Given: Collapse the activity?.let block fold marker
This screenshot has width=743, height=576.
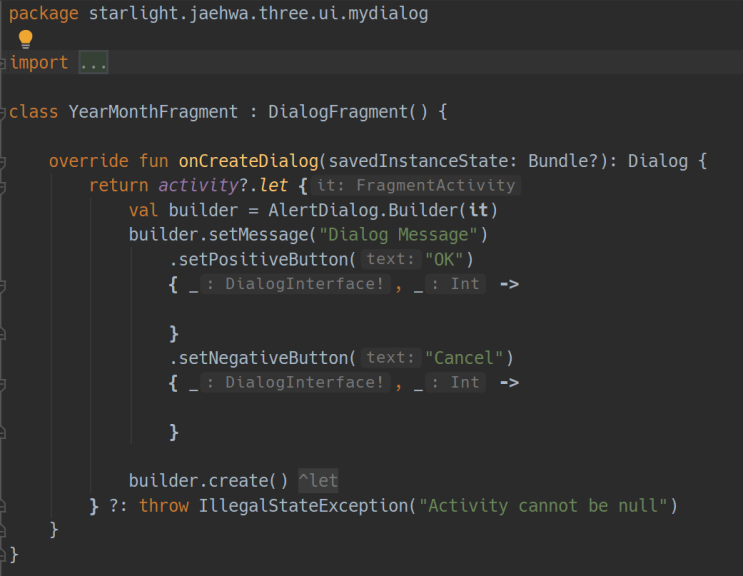Looking at the screenshot, I should pyautogui.click(x=4, y=186).
